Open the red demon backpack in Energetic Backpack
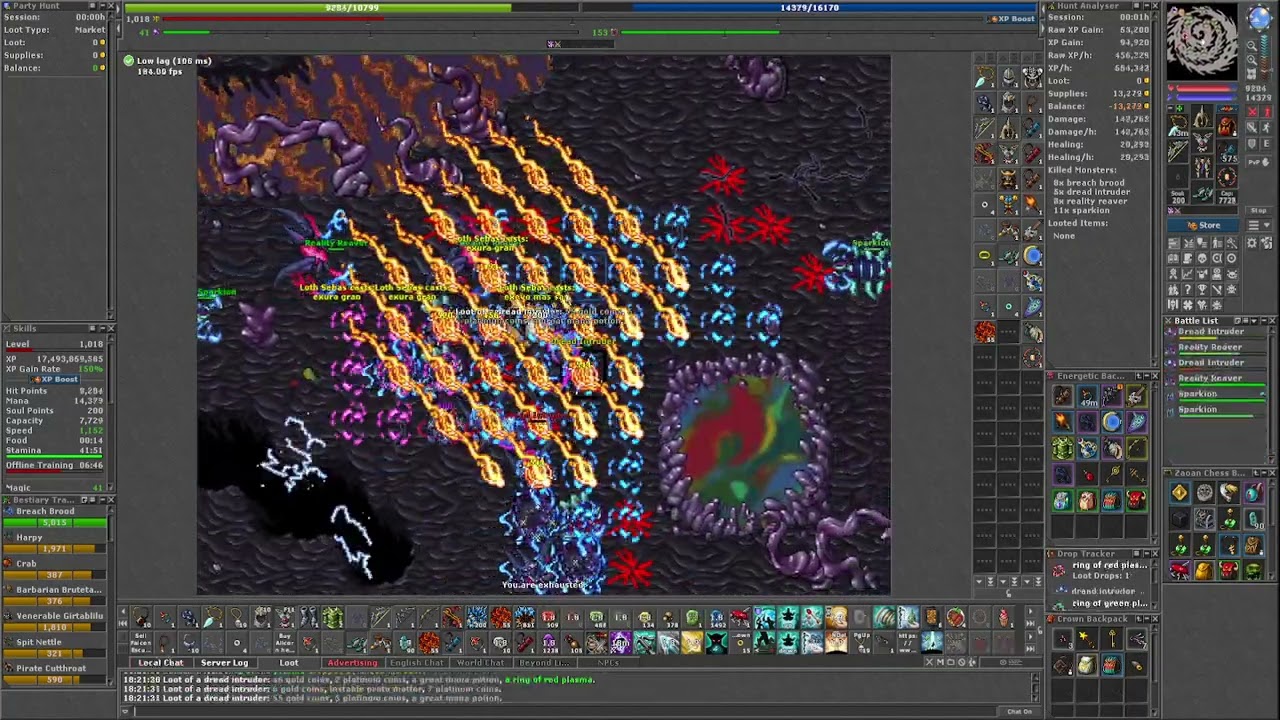This screenshot has width=1280, height=720. 1137,500
